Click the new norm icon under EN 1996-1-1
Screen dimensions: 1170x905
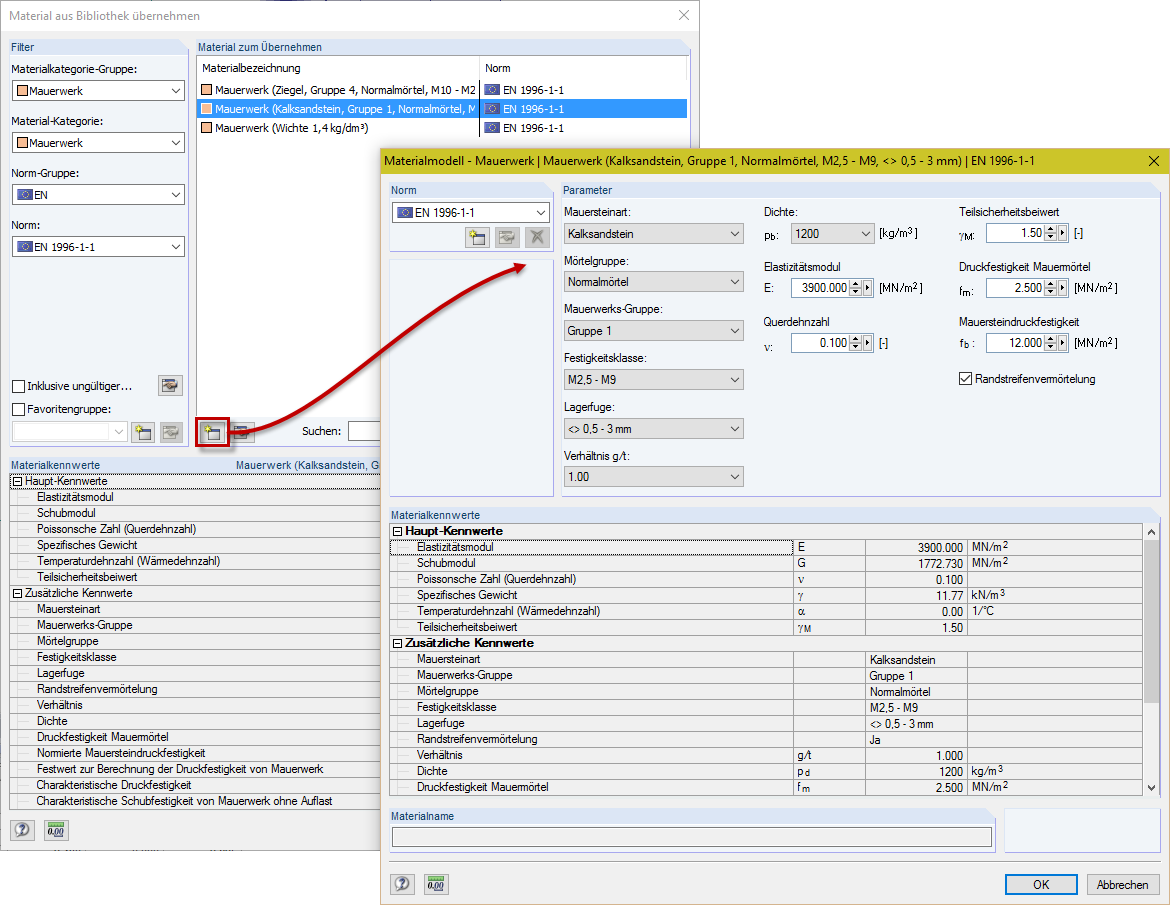click(477, 237)
